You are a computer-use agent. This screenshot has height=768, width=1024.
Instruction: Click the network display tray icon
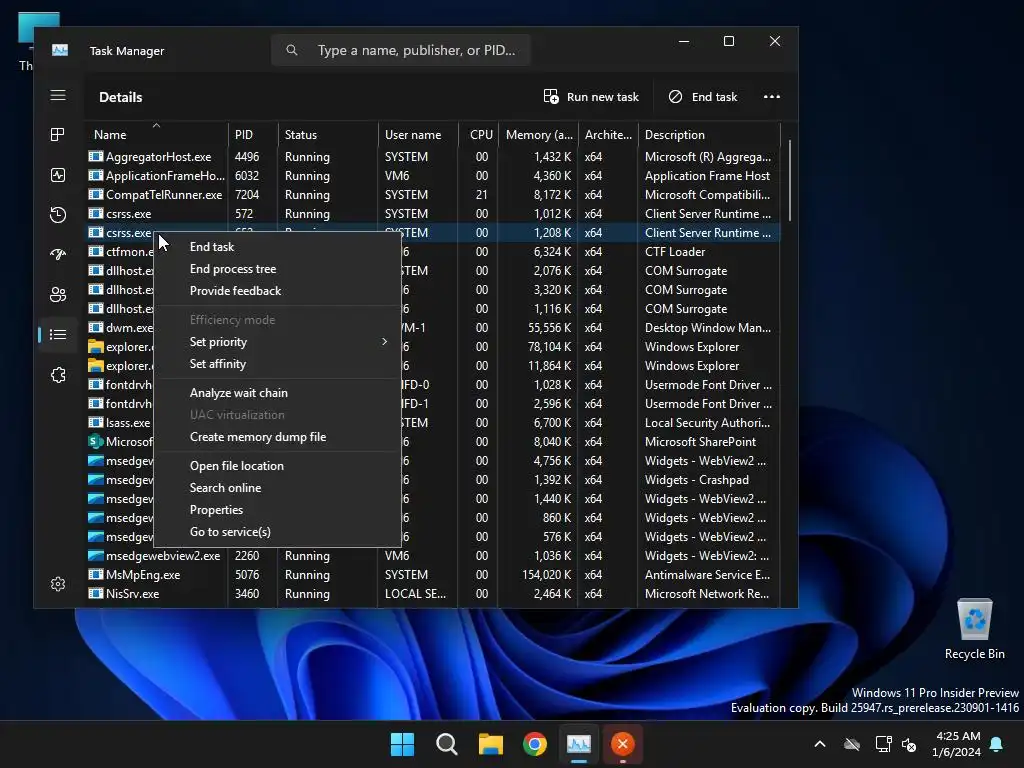click(x=884, y=744)
